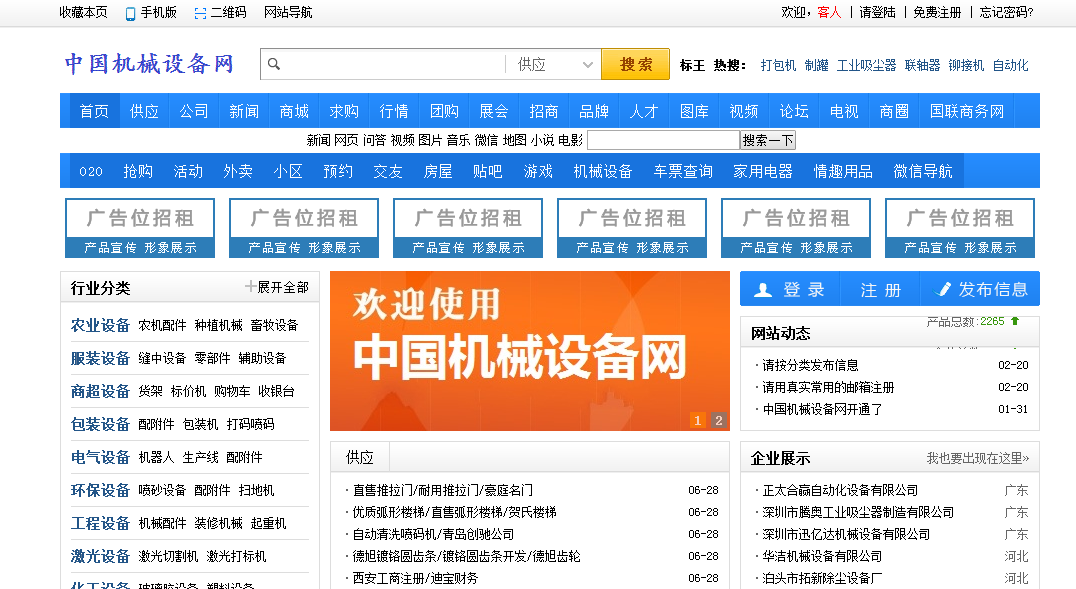Click the user silhouette icon on the 登录 button
This screenshot has height=589, width=1076.
pyautogui.click(x=763, y=289)
